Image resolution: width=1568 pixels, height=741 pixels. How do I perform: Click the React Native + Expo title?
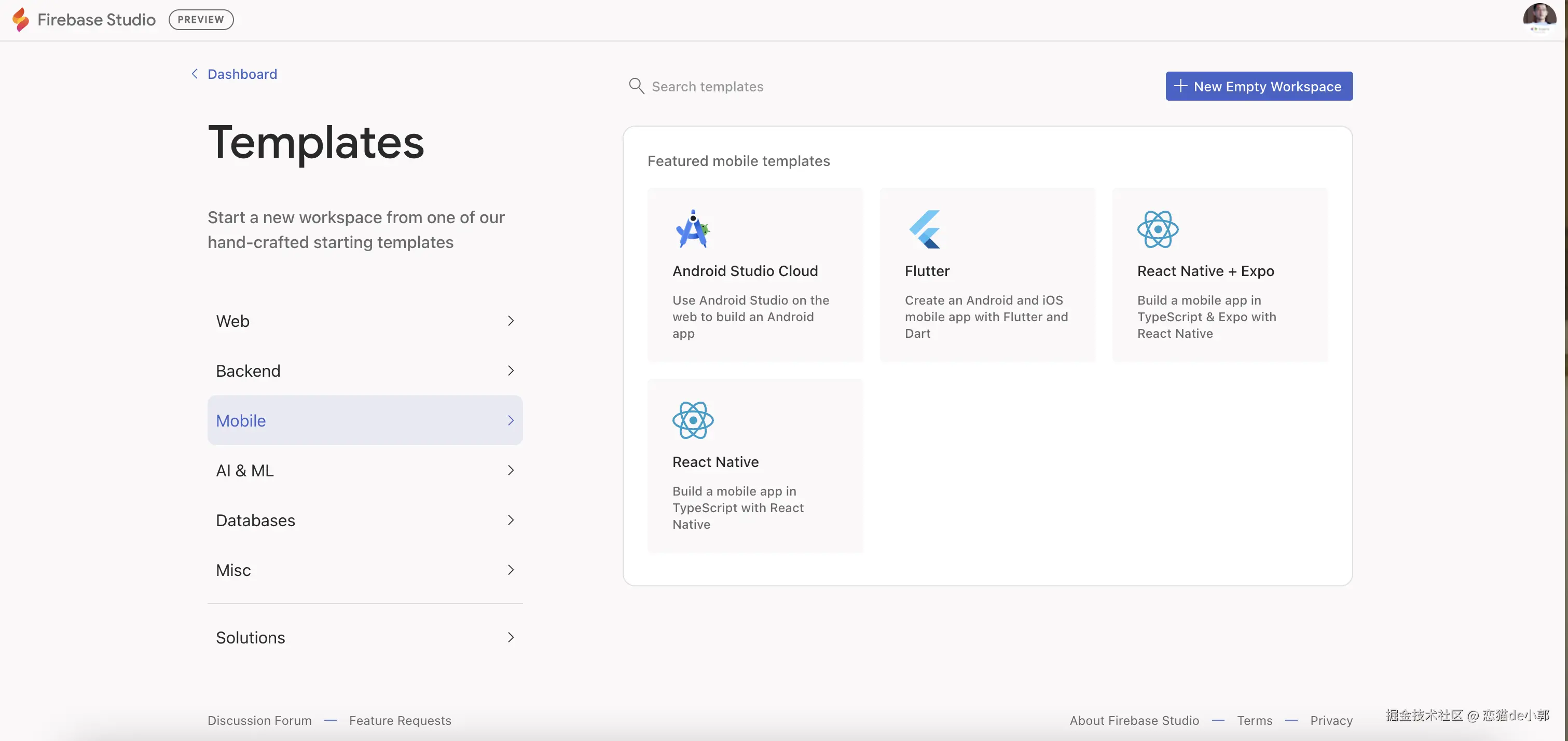pos(1205,271)
